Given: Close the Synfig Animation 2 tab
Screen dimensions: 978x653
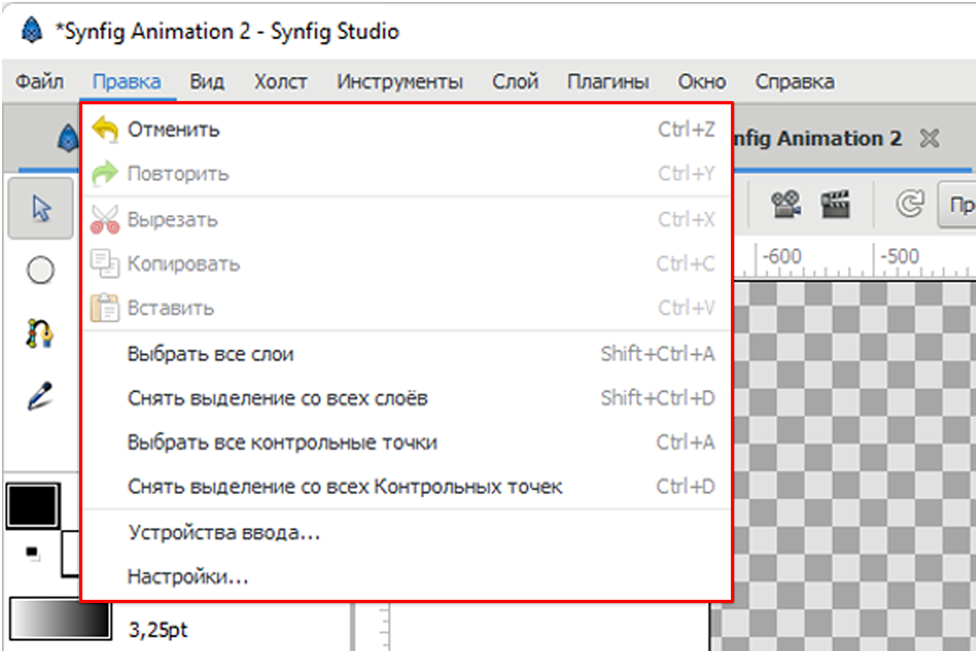Looking at the screenshot, I should click(x=929, y=138).
